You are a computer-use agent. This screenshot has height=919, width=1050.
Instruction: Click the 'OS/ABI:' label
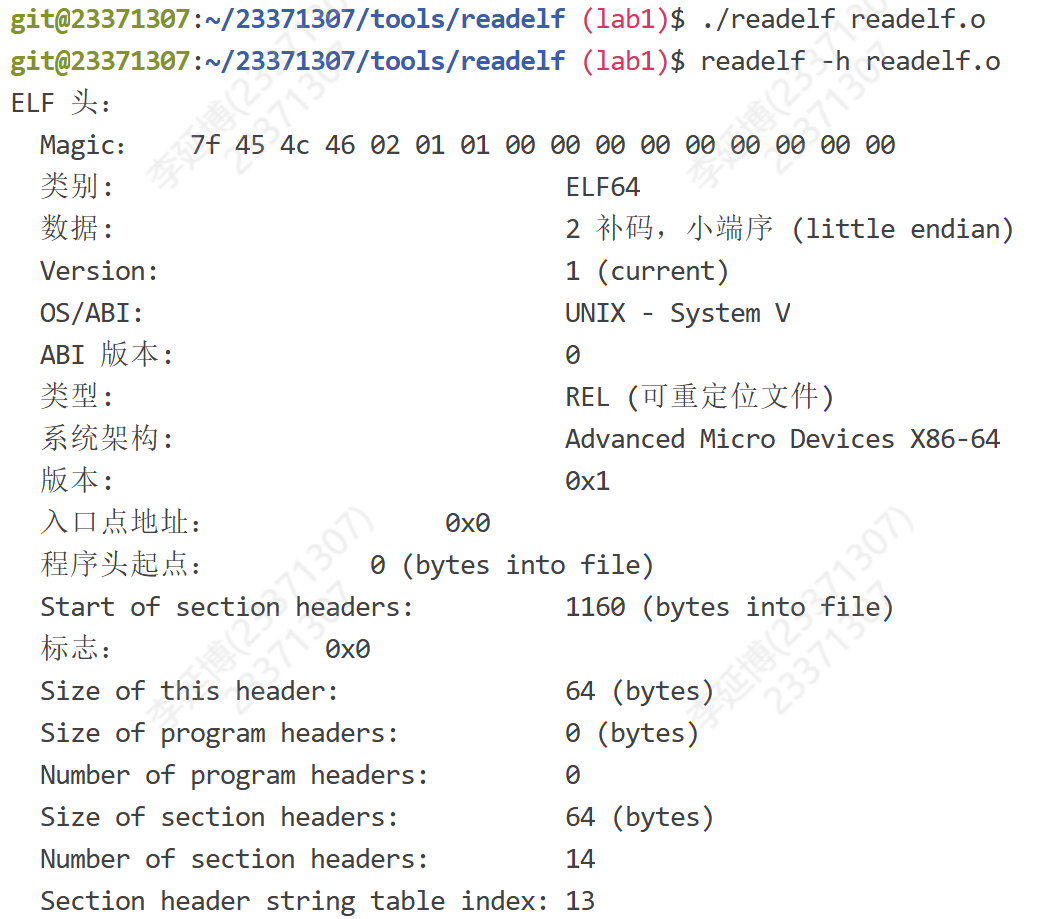click(92, 313)
